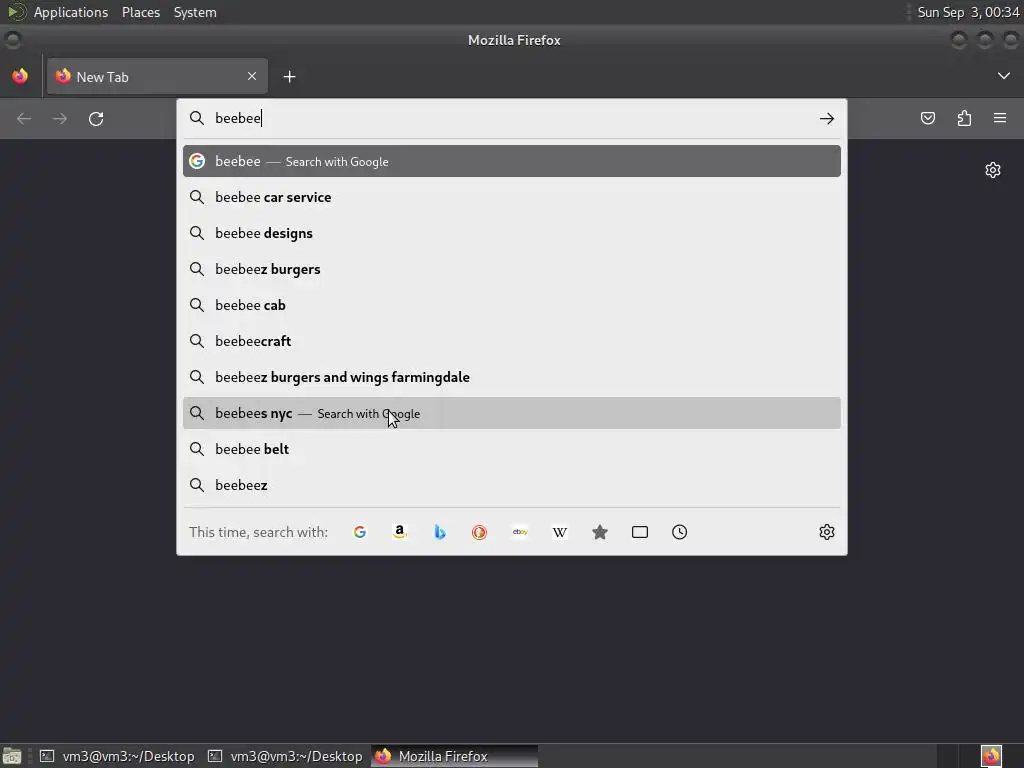
Task: Choose 'beebeez burgers and wings farmingdale' suggestion
Action: click(512, 377)
